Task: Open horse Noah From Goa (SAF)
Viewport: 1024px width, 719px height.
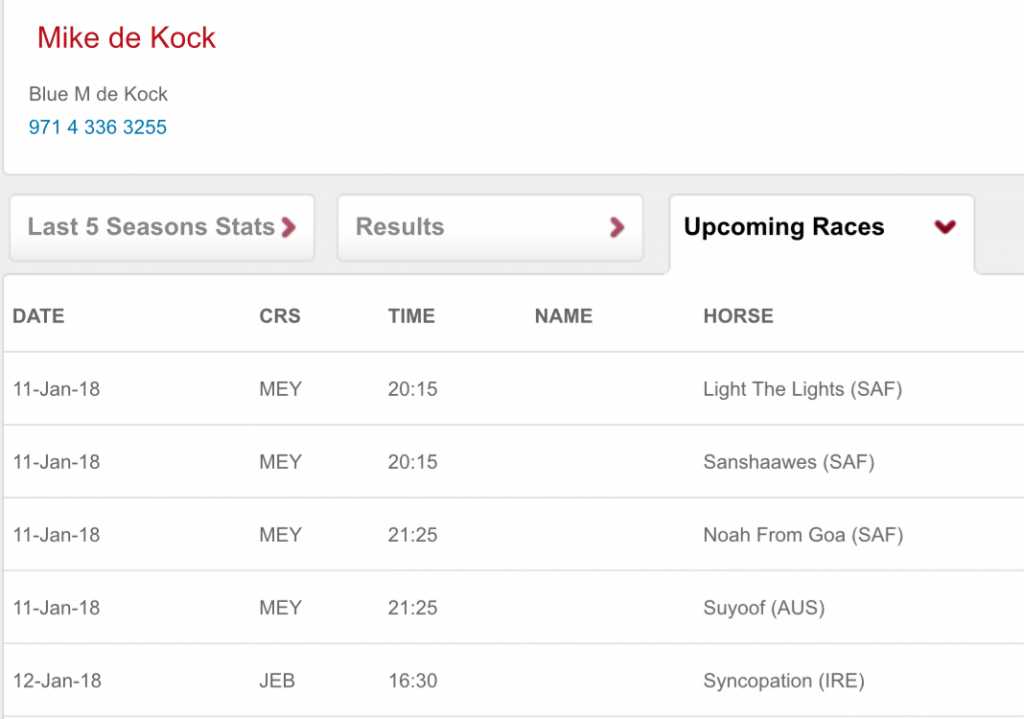Action: tap(802, 535)
